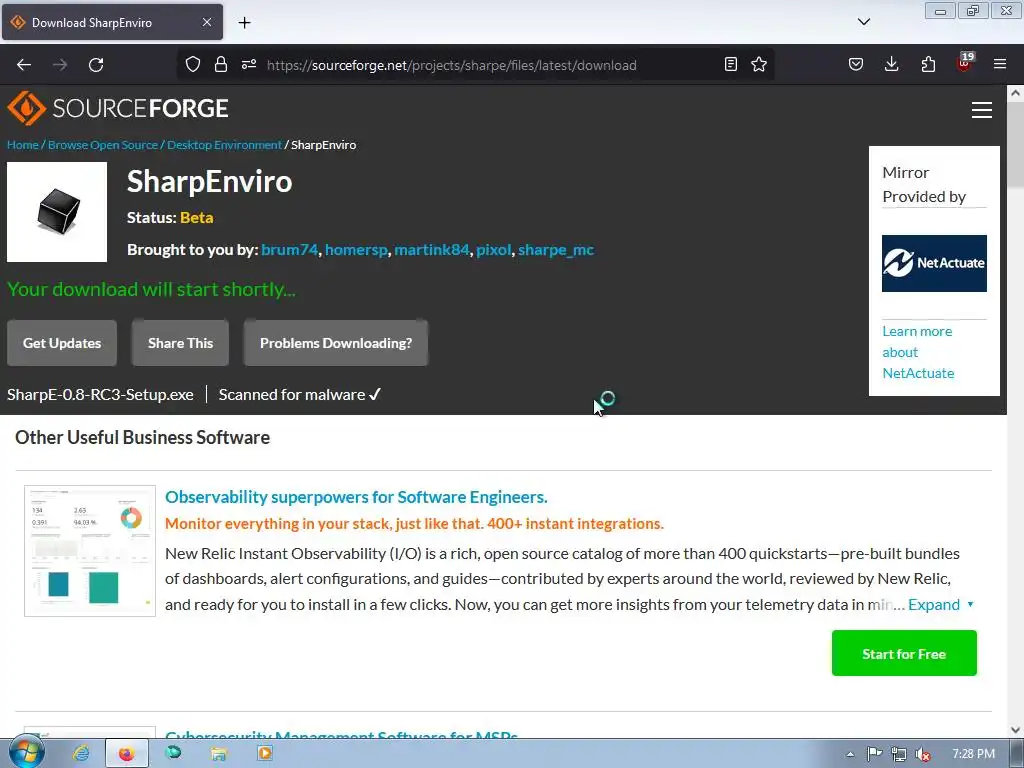Click the SourceForge logo
The image size is (1024, 768).
coord(118,108)
